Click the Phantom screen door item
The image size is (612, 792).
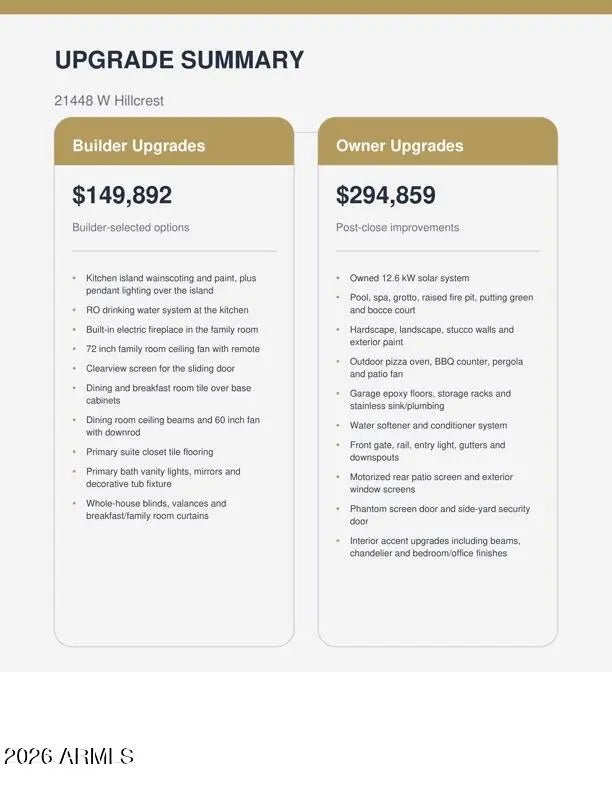point(440,515)
